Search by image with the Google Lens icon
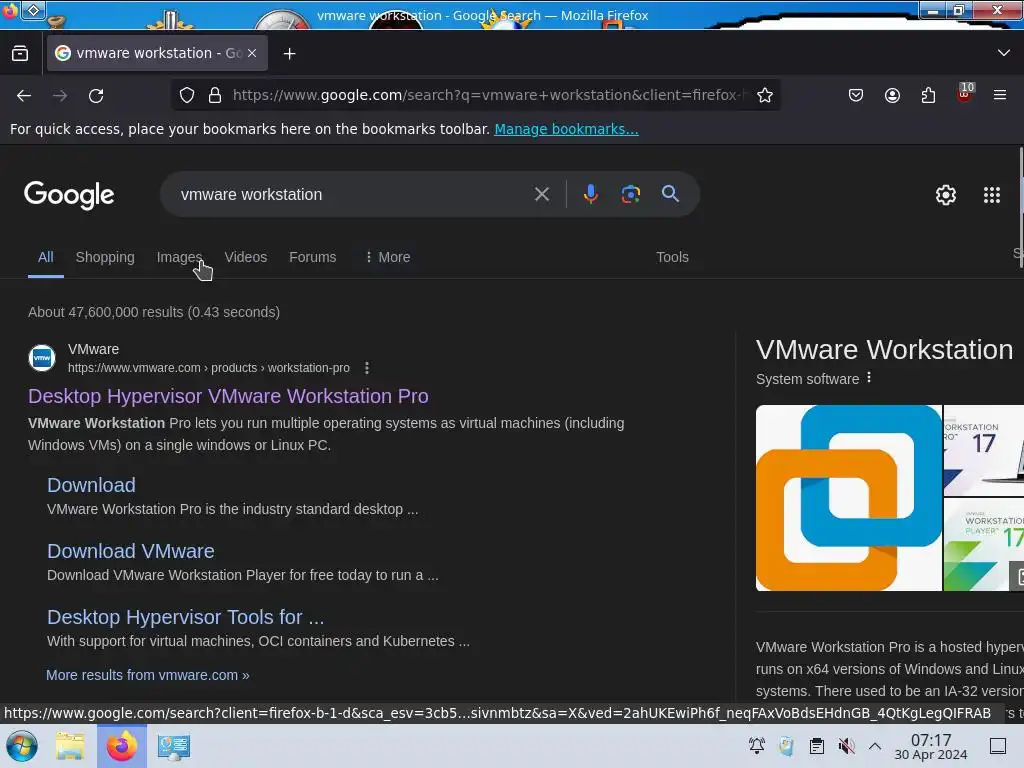The width and height of the screenshot is (1024, 768). (630, 194)
